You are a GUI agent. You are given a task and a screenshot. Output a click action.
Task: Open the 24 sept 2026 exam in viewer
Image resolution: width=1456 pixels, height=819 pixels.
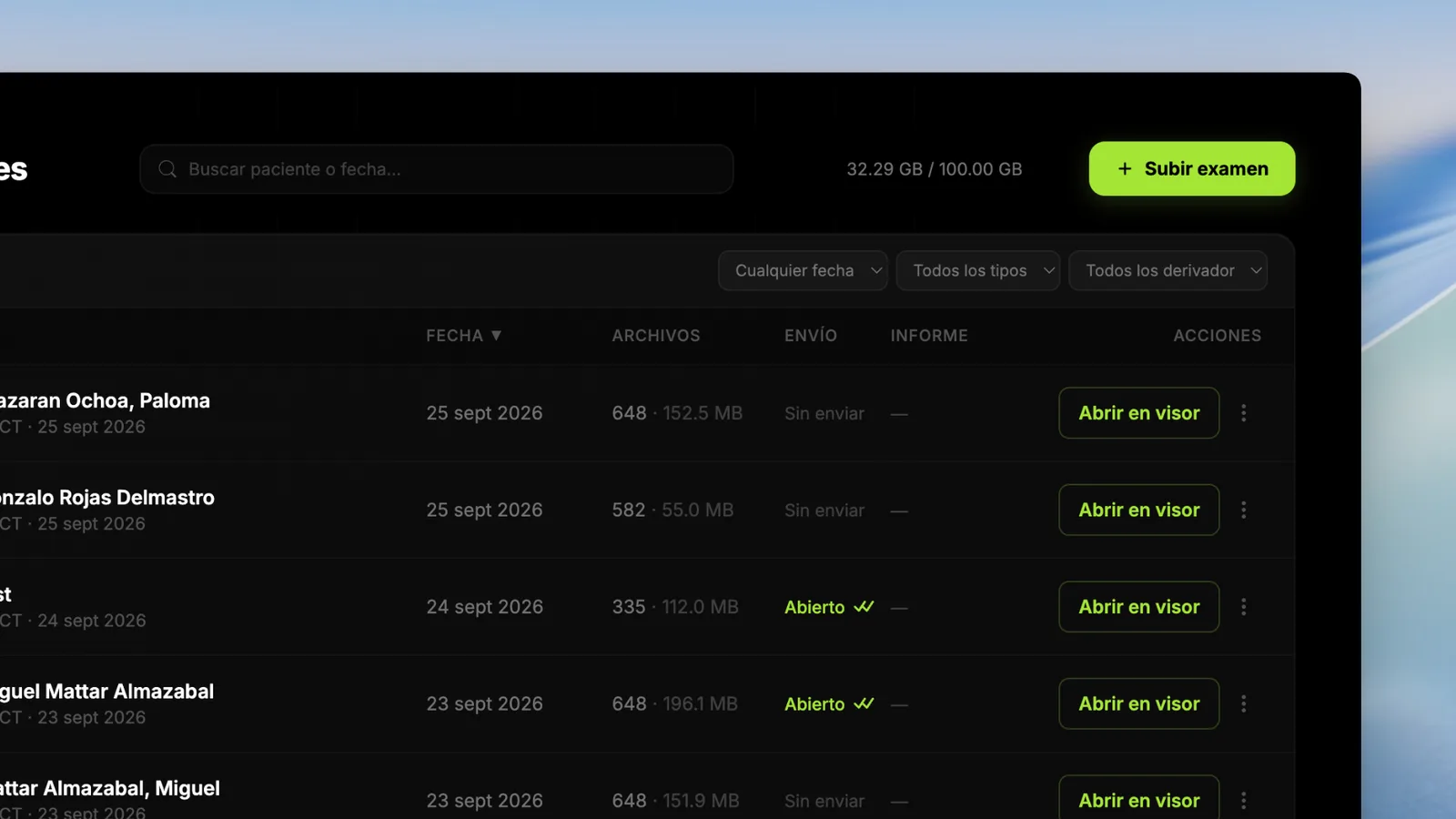click(x=1139, y=607)
